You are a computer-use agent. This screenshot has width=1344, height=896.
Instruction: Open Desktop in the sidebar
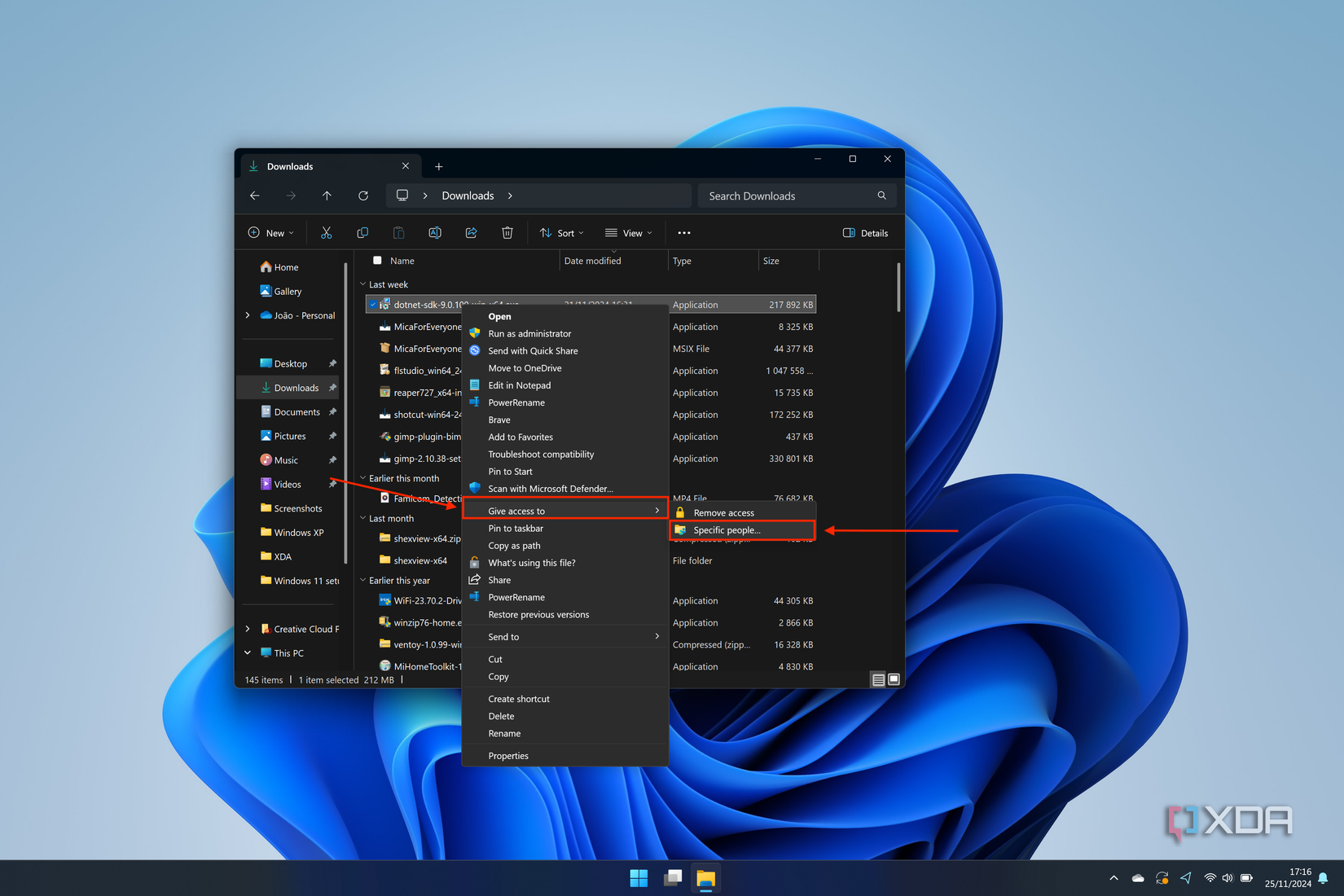click(x=291, y=364)
